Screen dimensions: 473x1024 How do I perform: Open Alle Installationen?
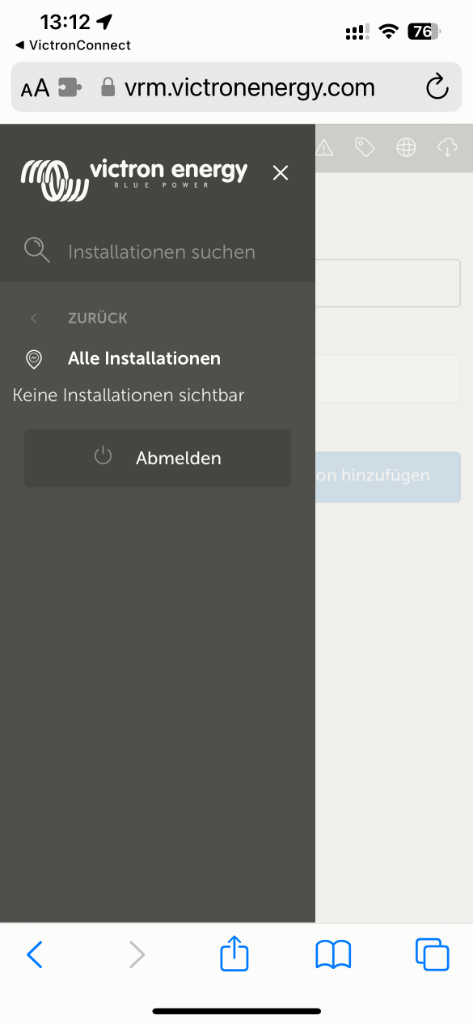(144, 359)
